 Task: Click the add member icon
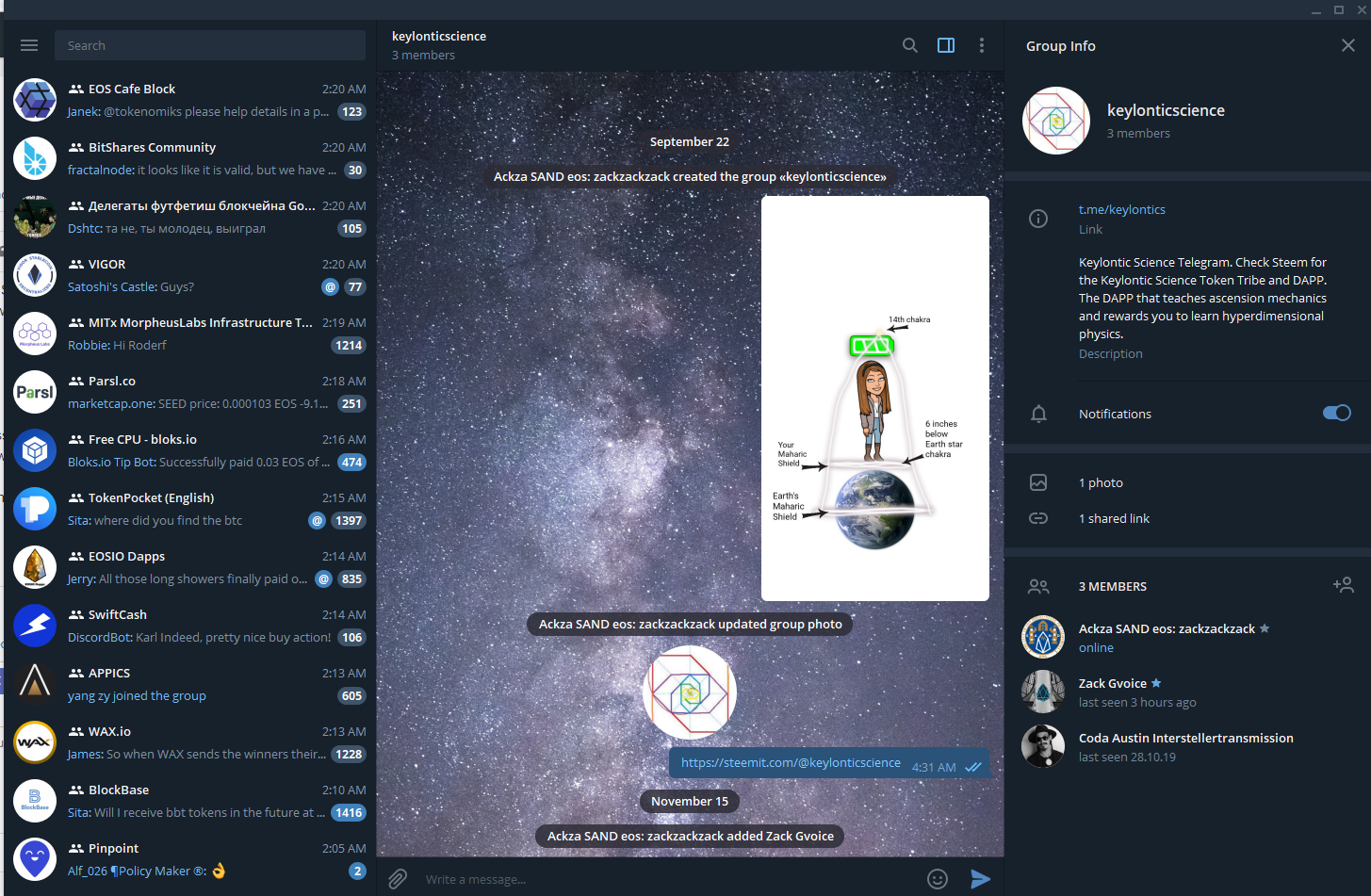pos(1343,585)
